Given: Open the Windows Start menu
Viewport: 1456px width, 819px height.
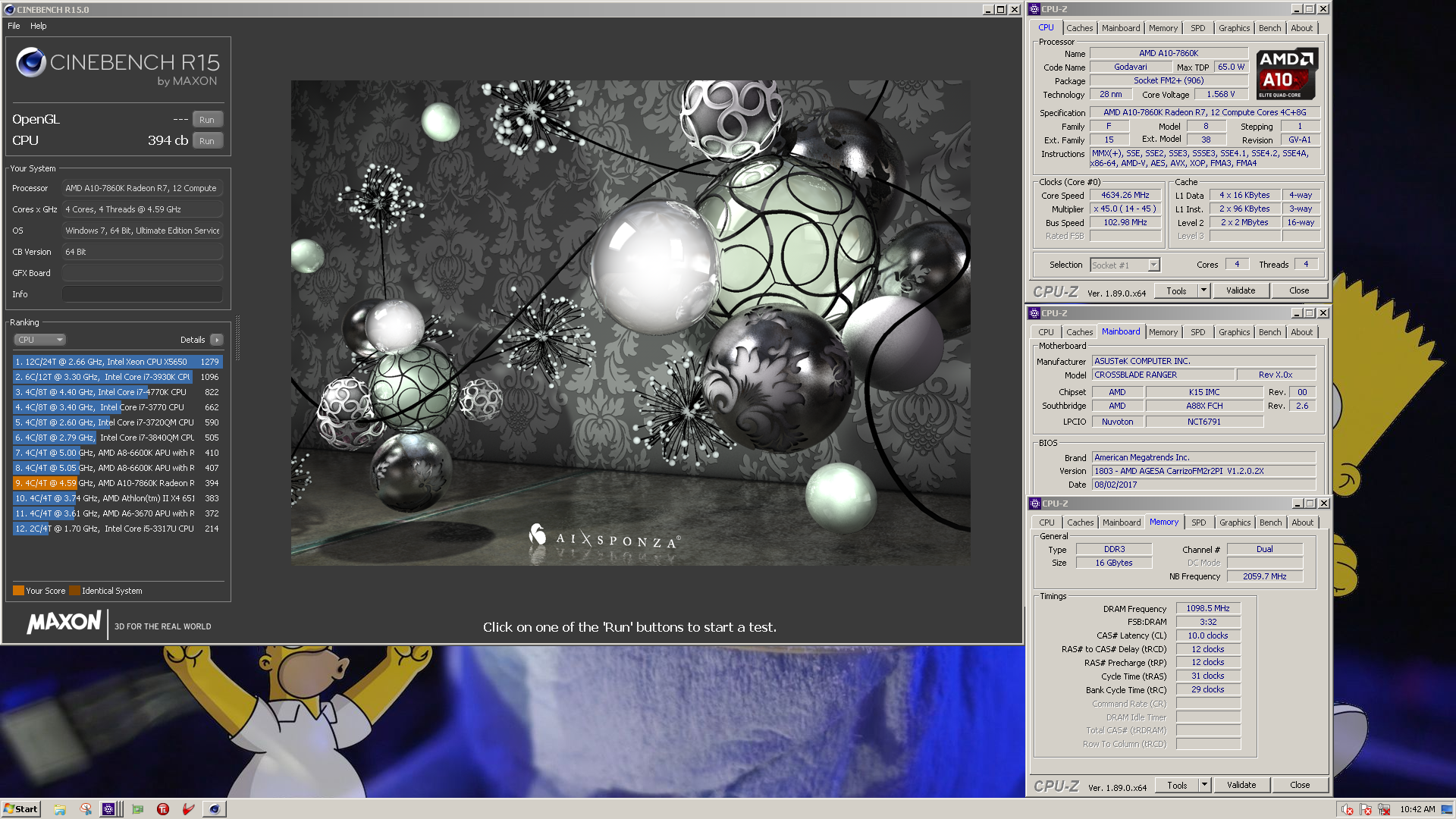Looking at the screenshot, I should coord(20,809).
